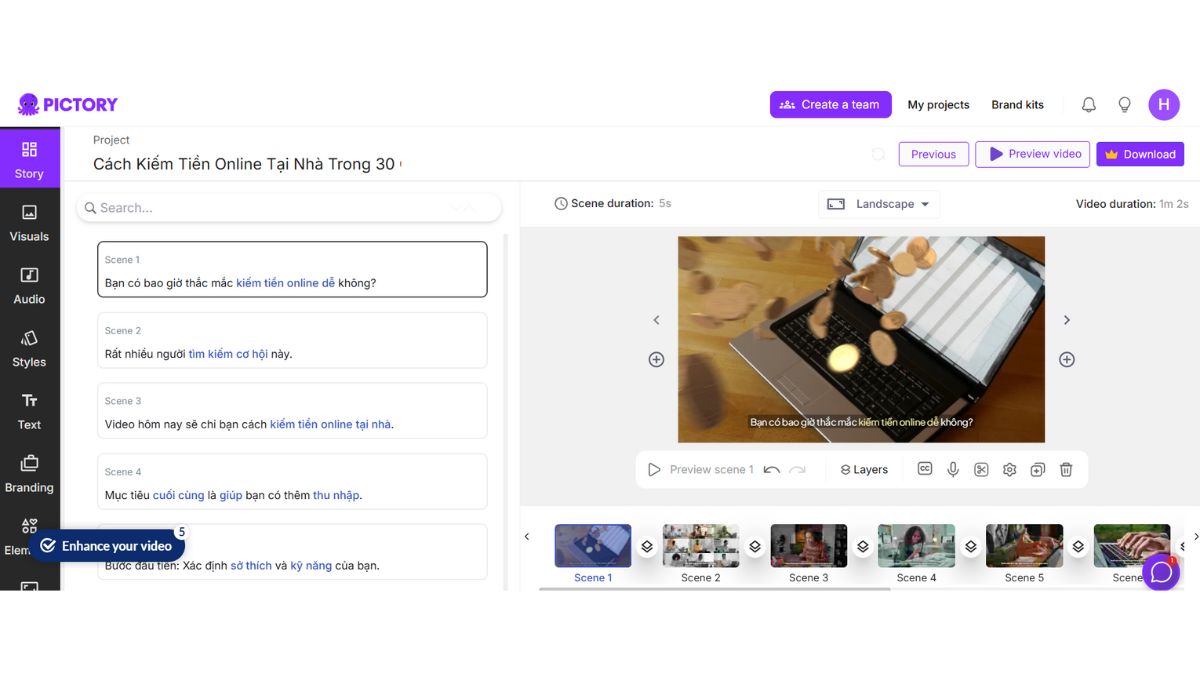Click the trash delete scene icon
The height and width of the screenshot is (675, 1200).
1066,469
